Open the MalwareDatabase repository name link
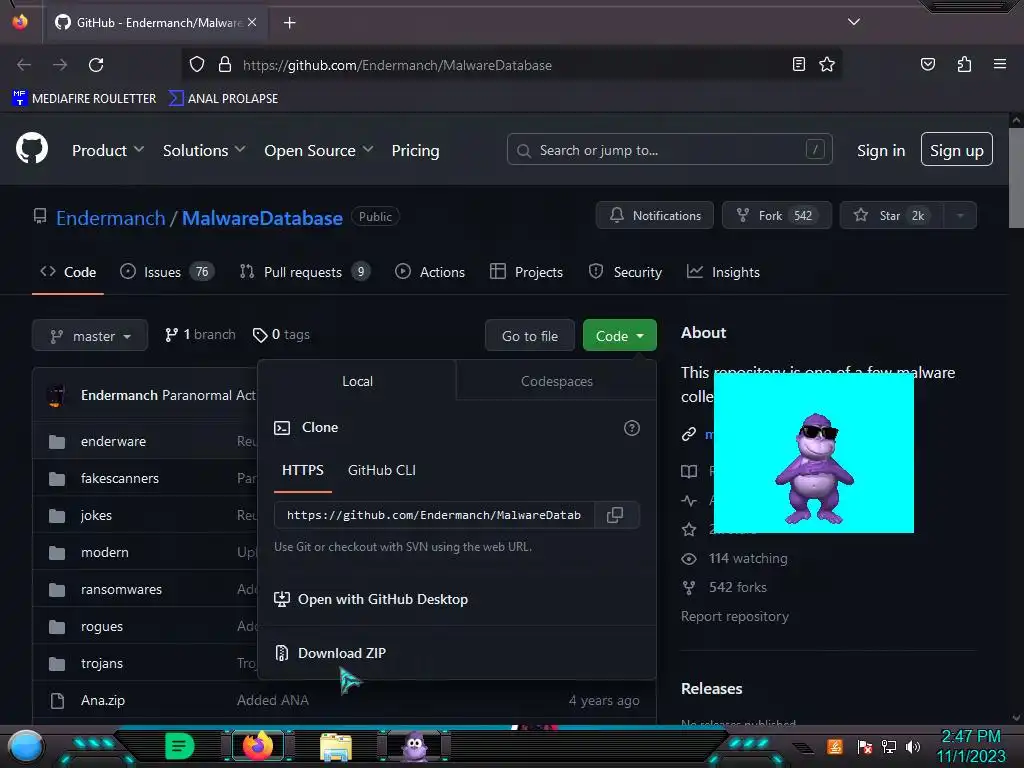The image size is (1024, 768). pyautogui.click(x=262, y=217)
